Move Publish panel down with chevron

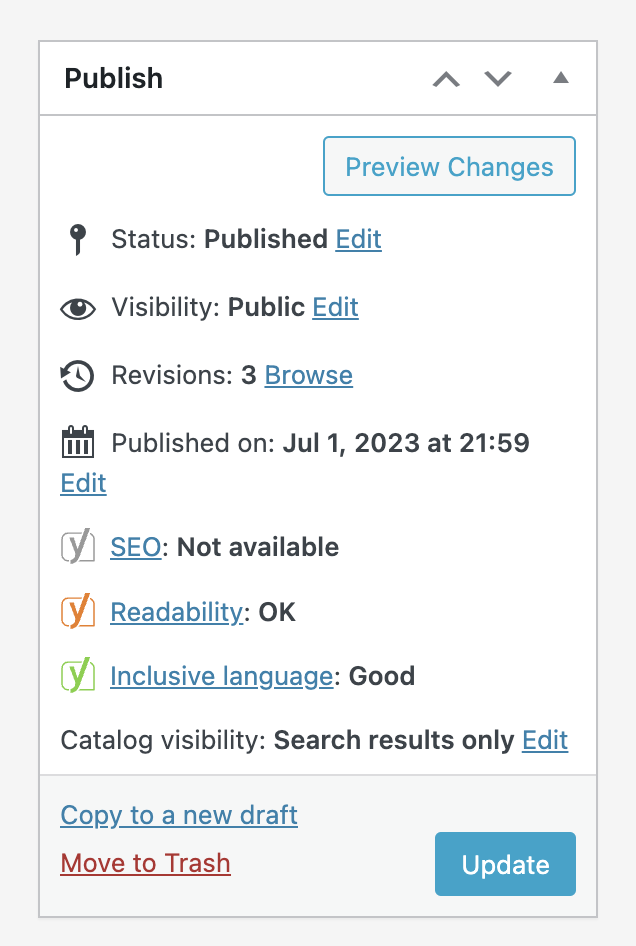498,78
